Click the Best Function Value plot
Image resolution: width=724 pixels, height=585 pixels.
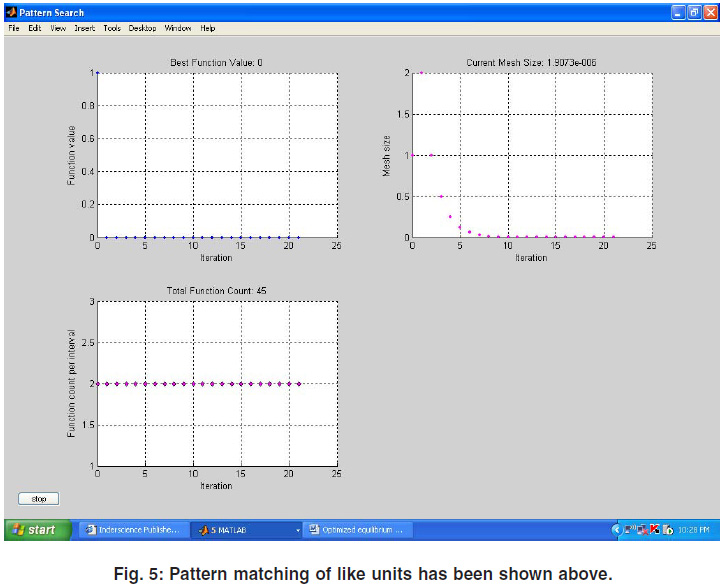pos(216,155)
